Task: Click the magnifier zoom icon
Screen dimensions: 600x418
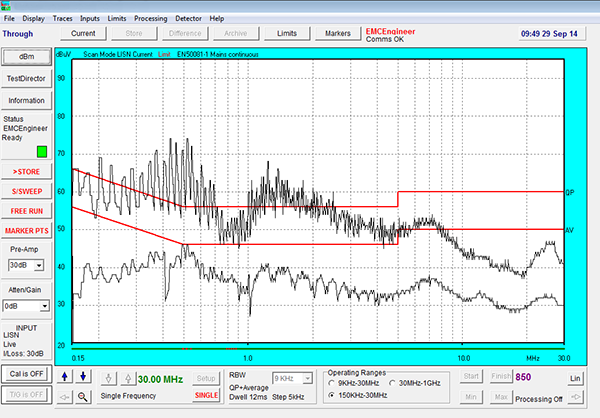Action: coord(83,396)
